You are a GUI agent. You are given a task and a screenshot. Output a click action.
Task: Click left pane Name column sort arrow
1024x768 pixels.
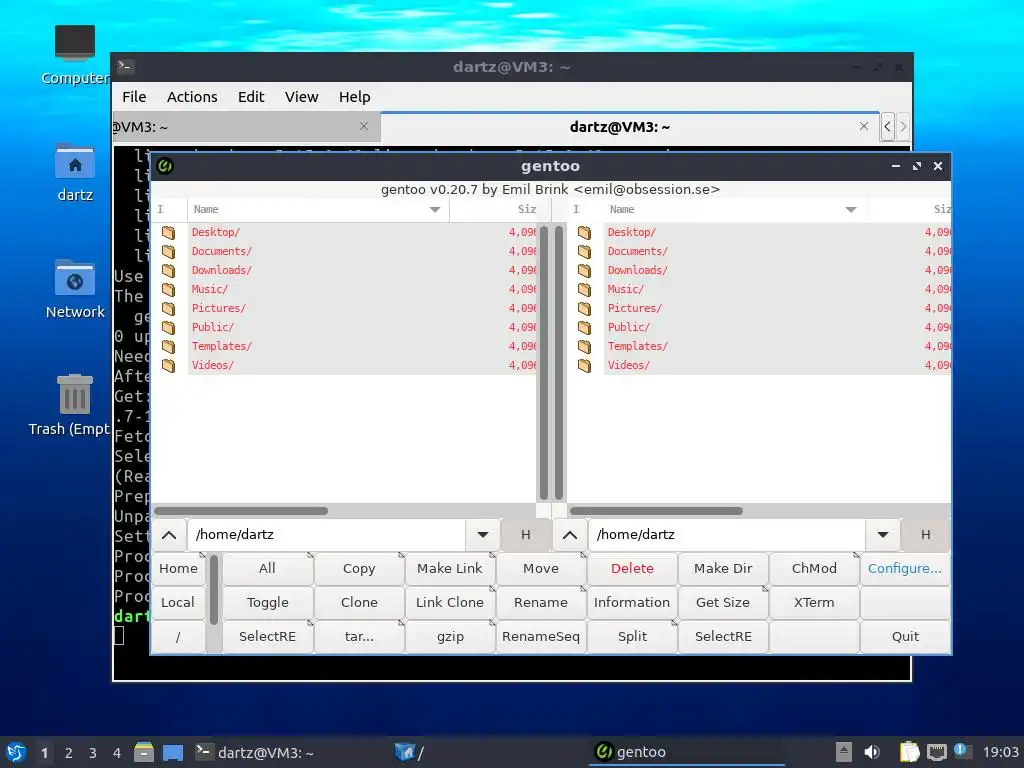(x=435, y=210)
